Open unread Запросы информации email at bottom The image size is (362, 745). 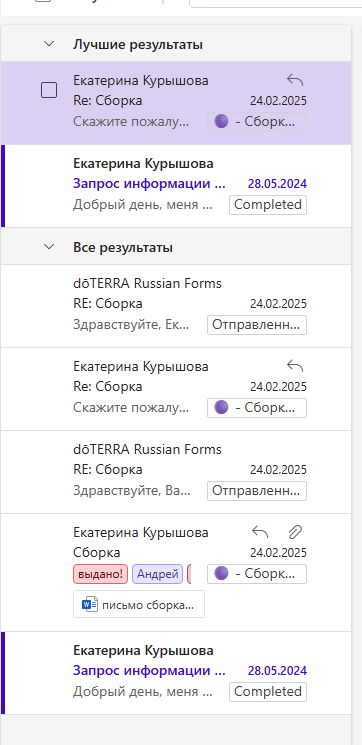coord(176,673)
